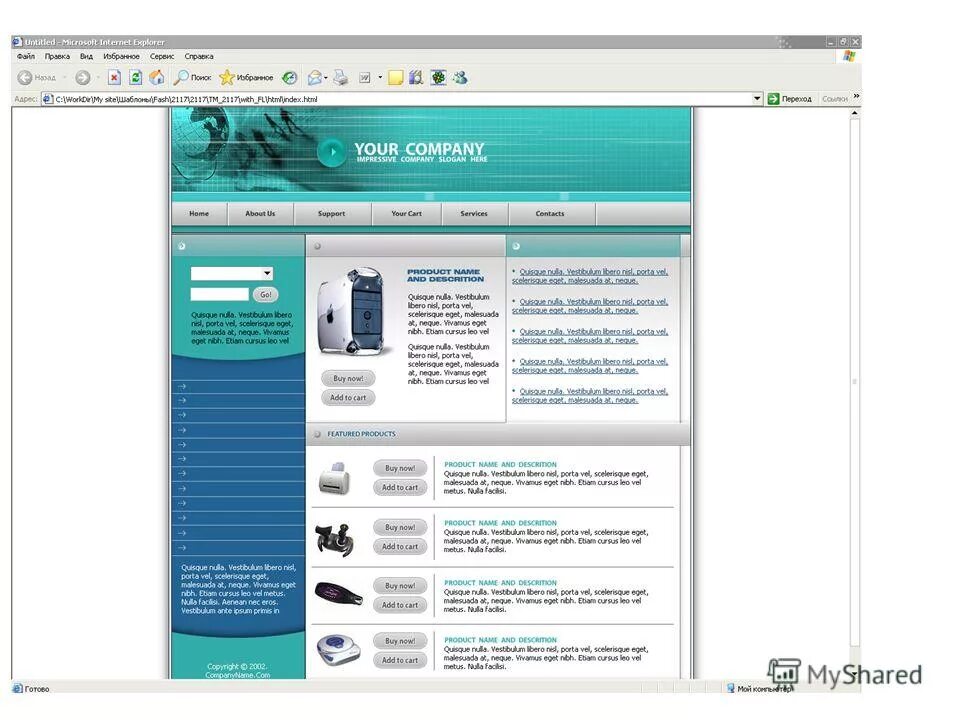Screen dimensions: 960x720
Task: Click the Edit with Word icon
Action: 365,78
